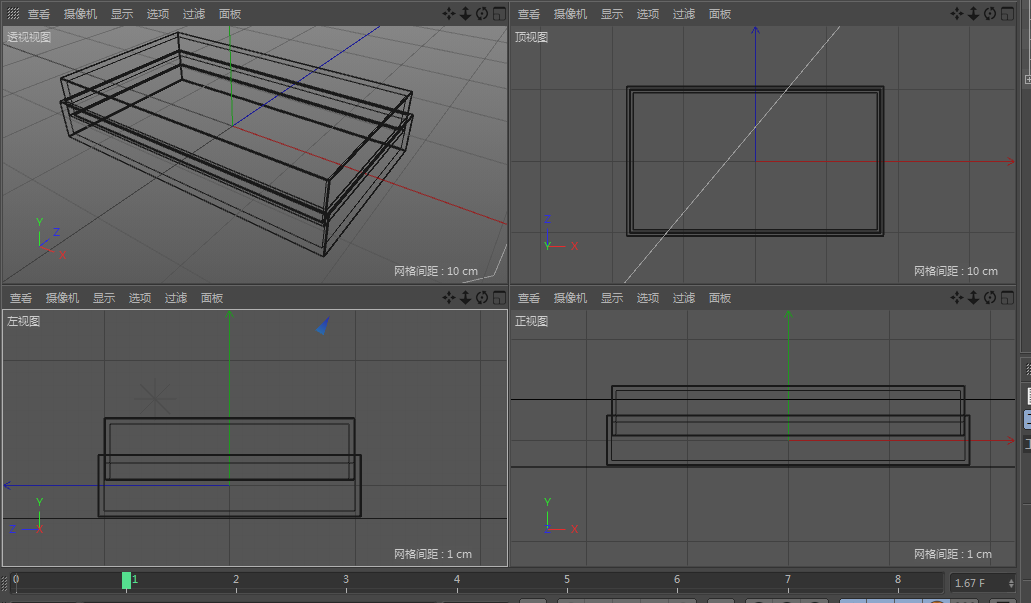Open the 过滤 menu in top viewport
The image size is (1031, 603).
(683, 14)
